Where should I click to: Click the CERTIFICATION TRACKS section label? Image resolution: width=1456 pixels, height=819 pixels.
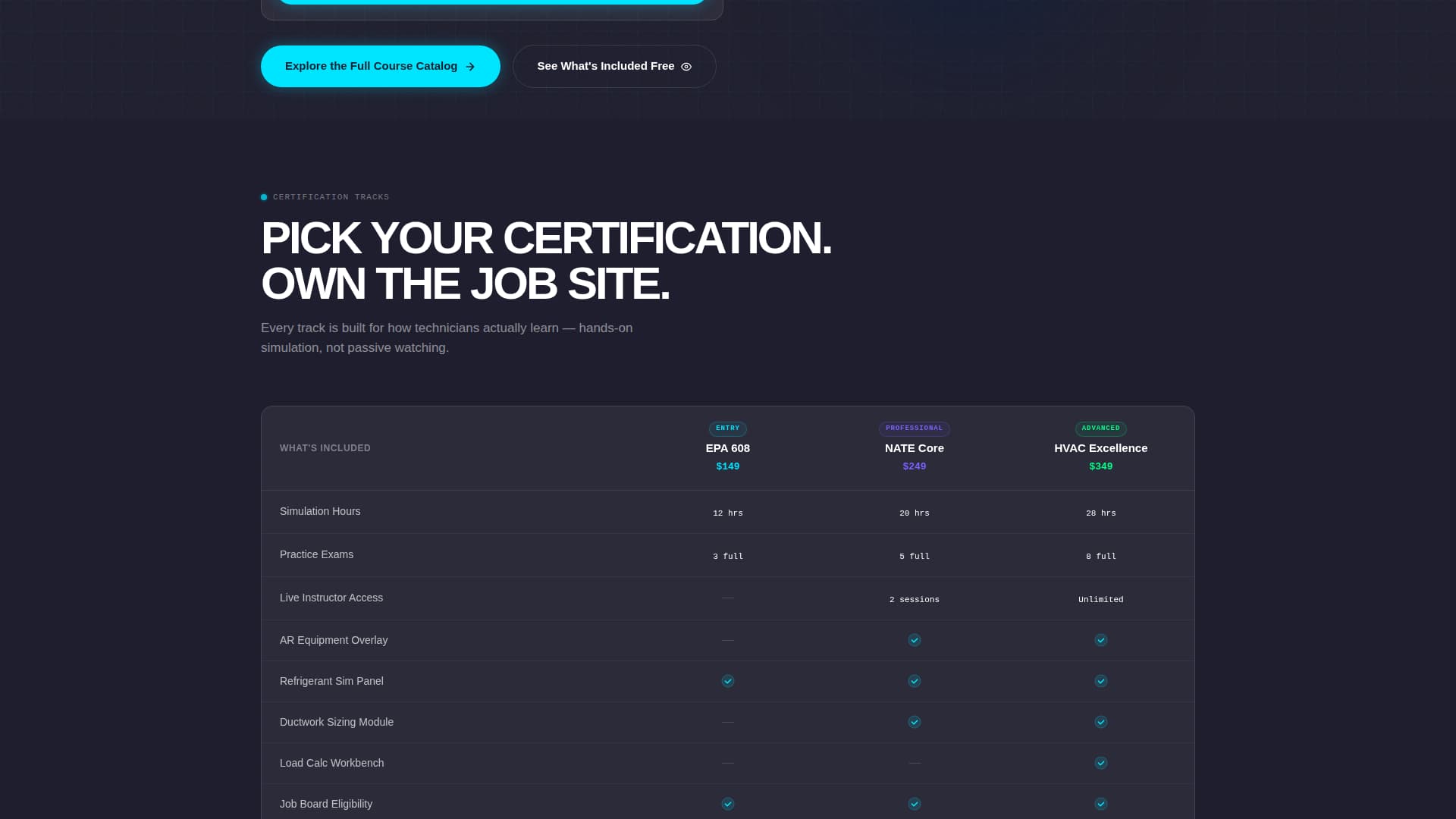[x=331, y=197]
